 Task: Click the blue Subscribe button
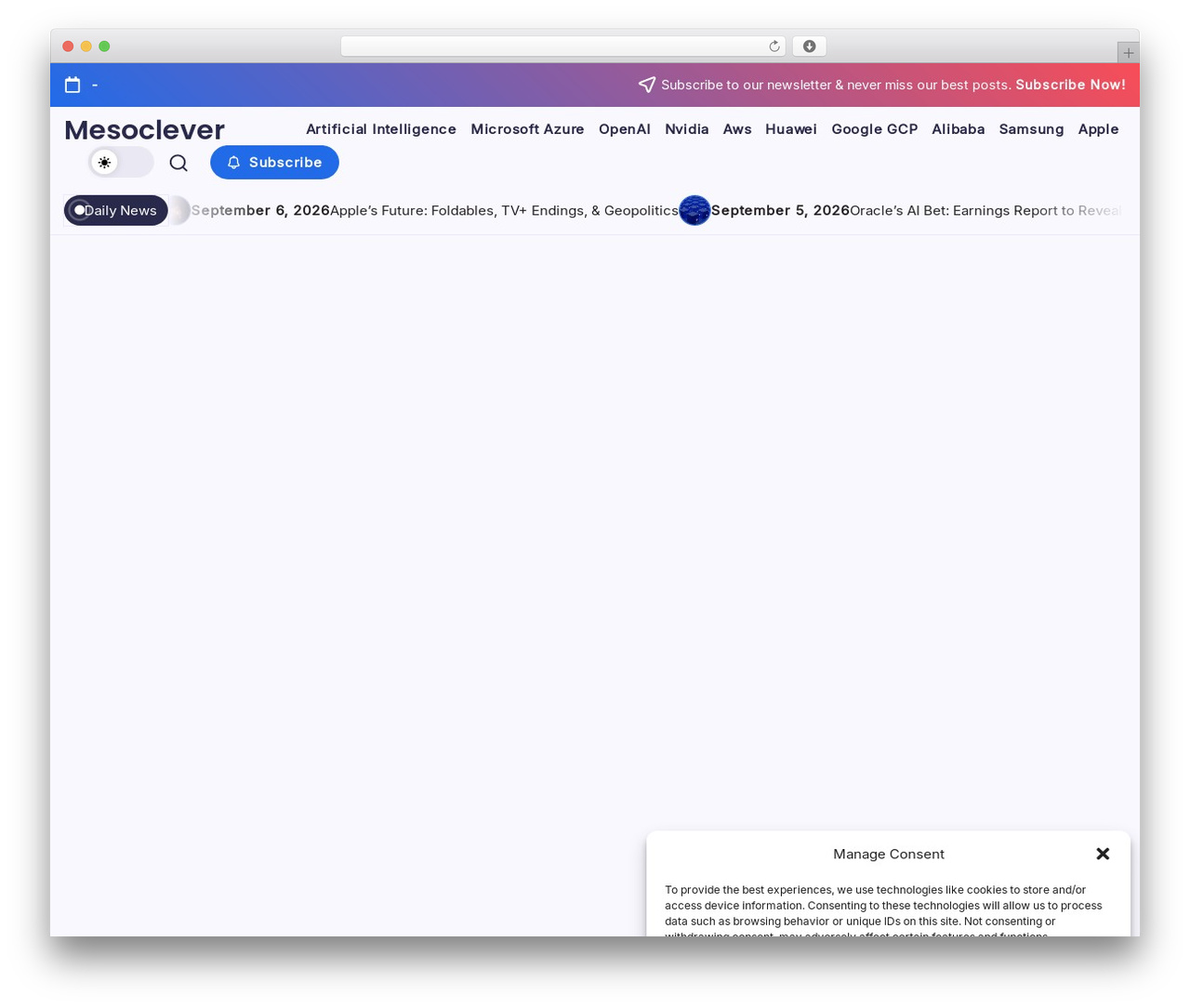click(x=274, y=163)
